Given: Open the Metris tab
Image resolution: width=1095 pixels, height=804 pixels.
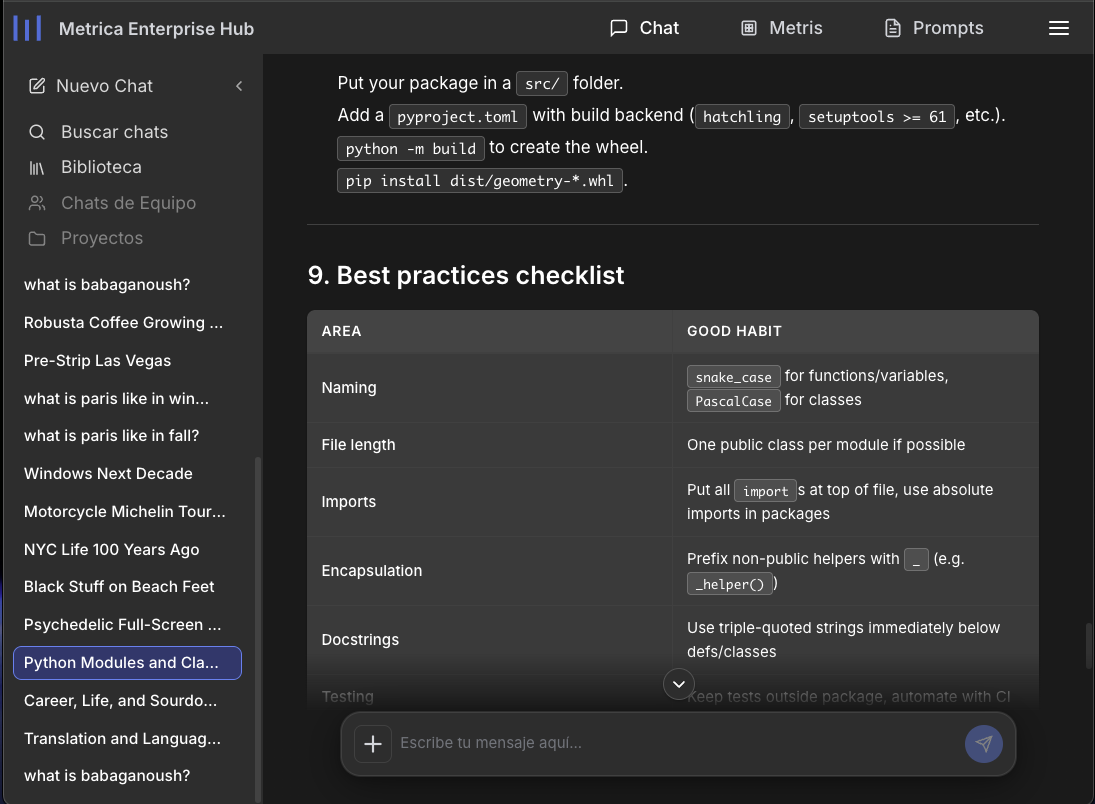Looking at the screenshot, I should (781, 28).
